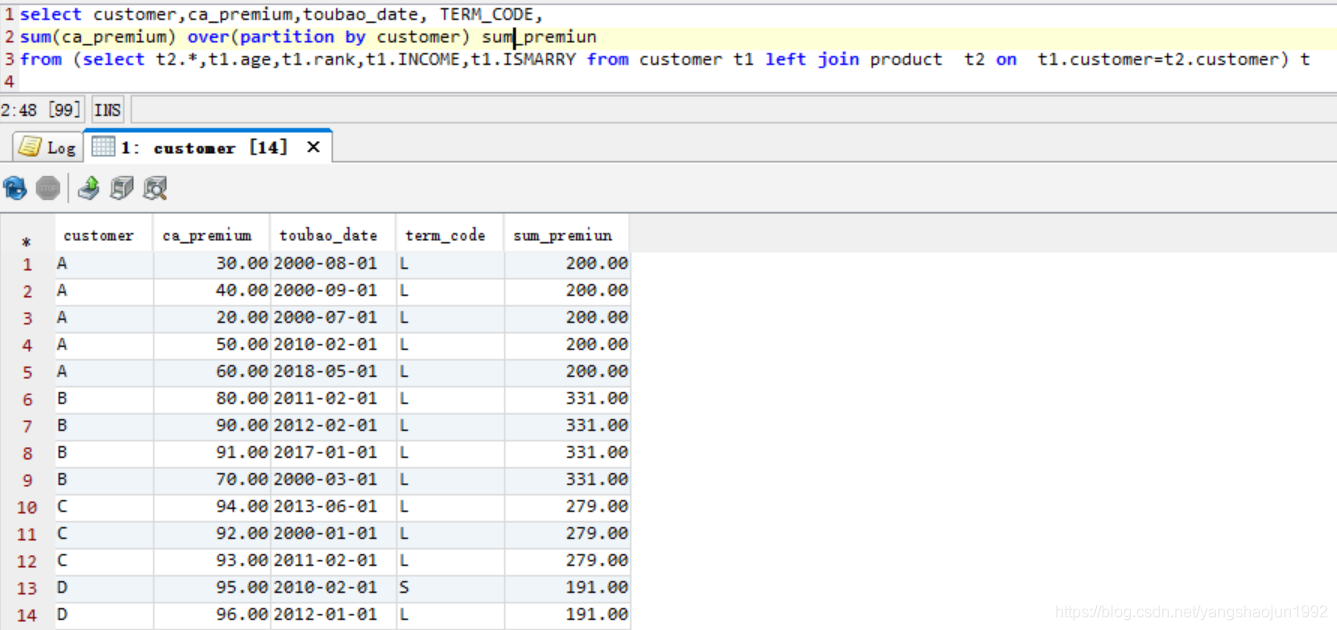This screenshot has height=630, width=1337.
Task: Click the ca_premium cell 50.00
Action: pos(212,345)
